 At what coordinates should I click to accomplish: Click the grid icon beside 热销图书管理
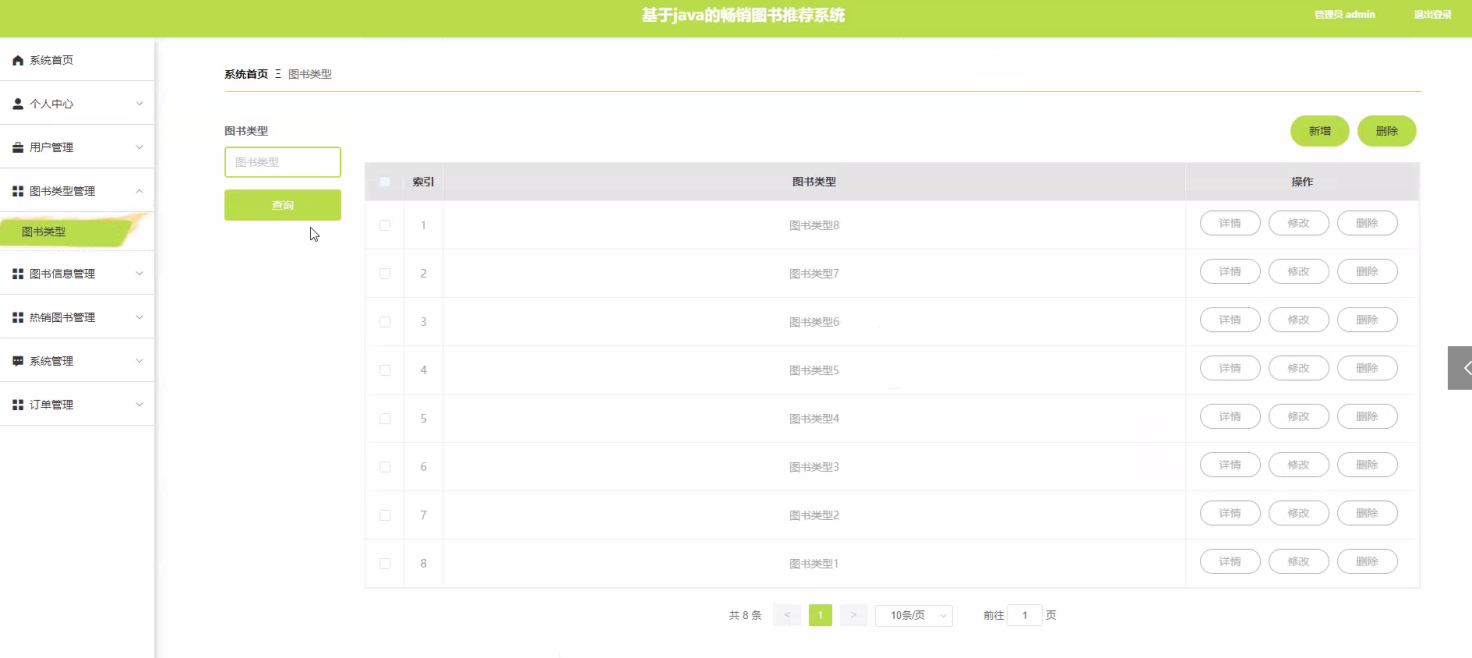click(x=15, y=316)
